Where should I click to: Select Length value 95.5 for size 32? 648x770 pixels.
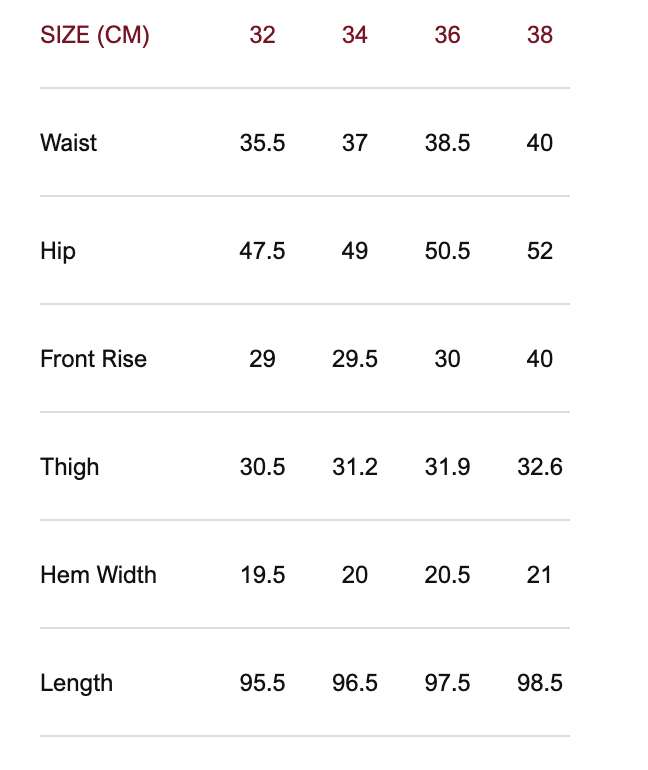click(262, 683)
